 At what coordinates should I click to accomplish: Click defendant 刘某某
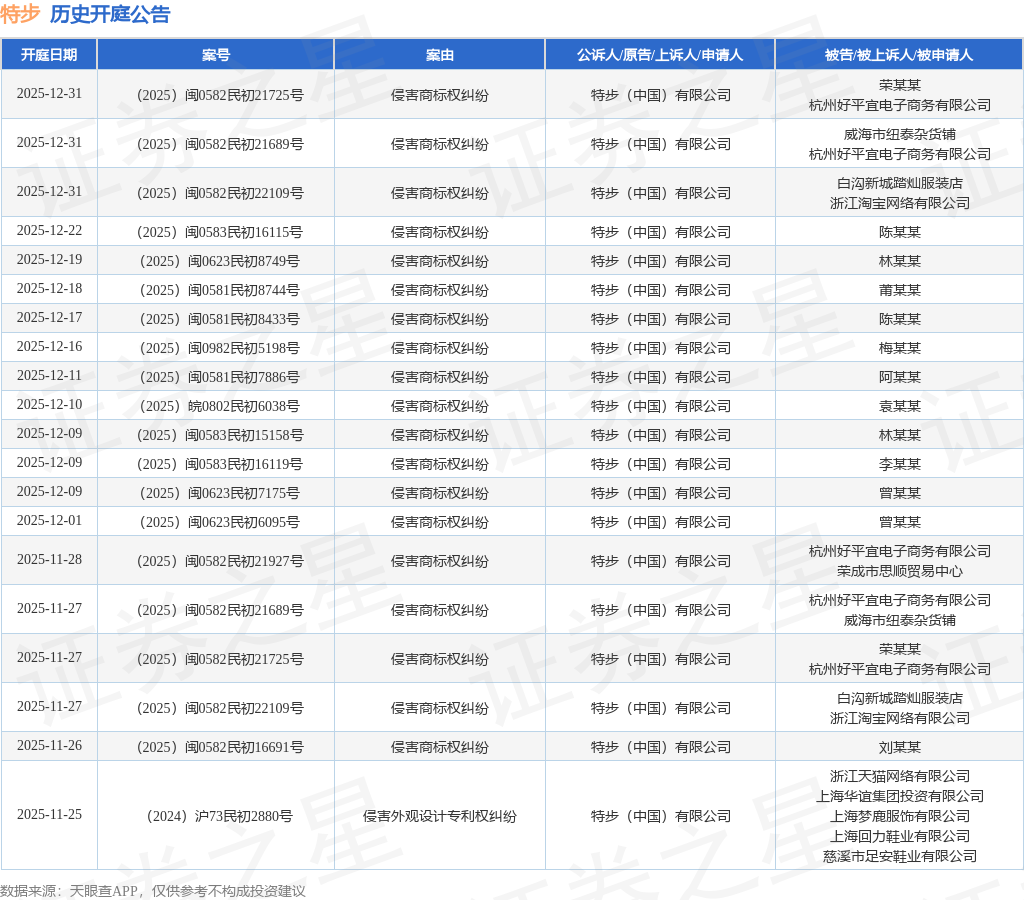click(x=899, y=747)
